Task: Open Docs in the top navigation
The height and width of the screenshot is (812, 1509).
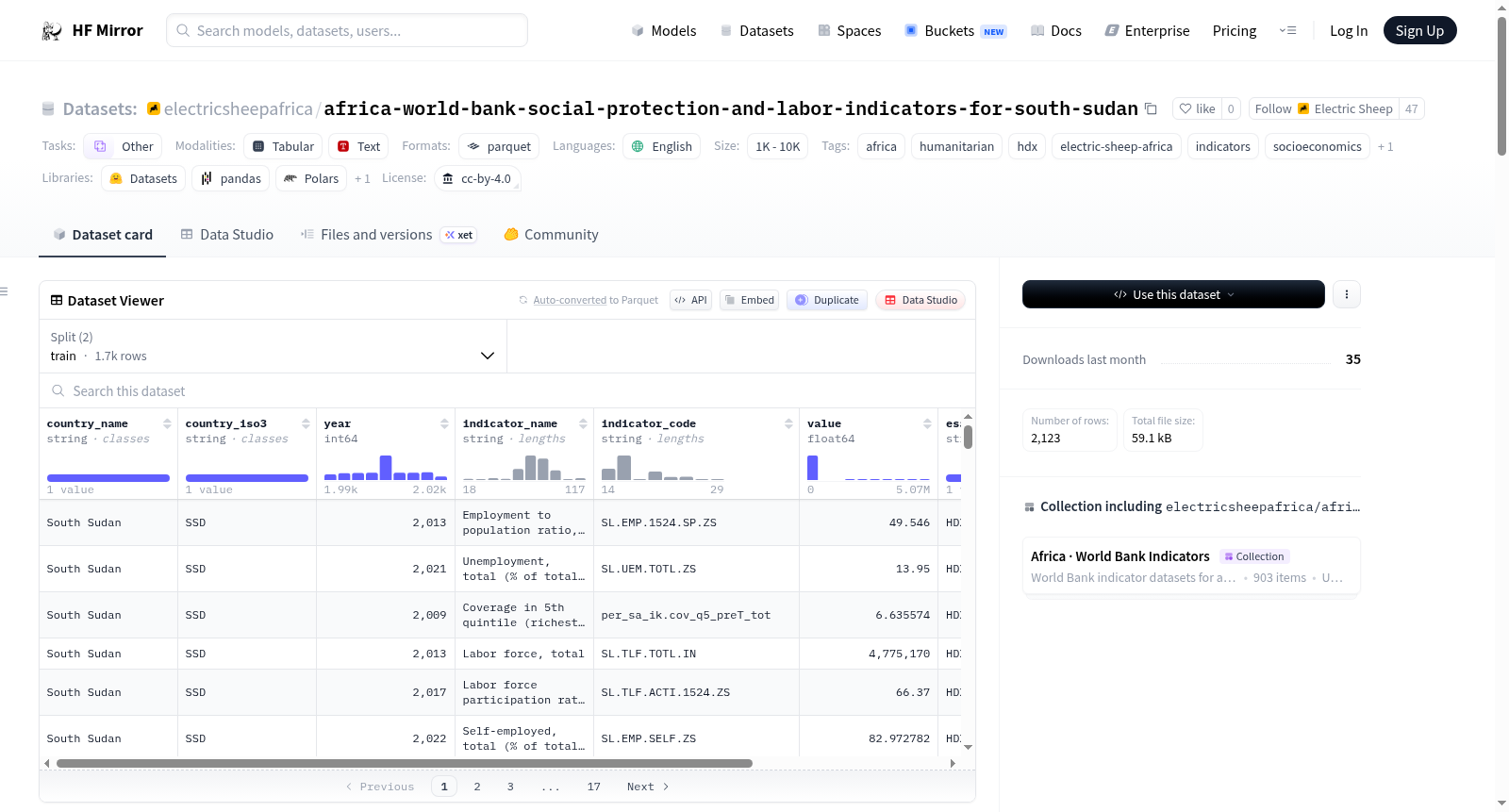Action: tap(1056, 31)
